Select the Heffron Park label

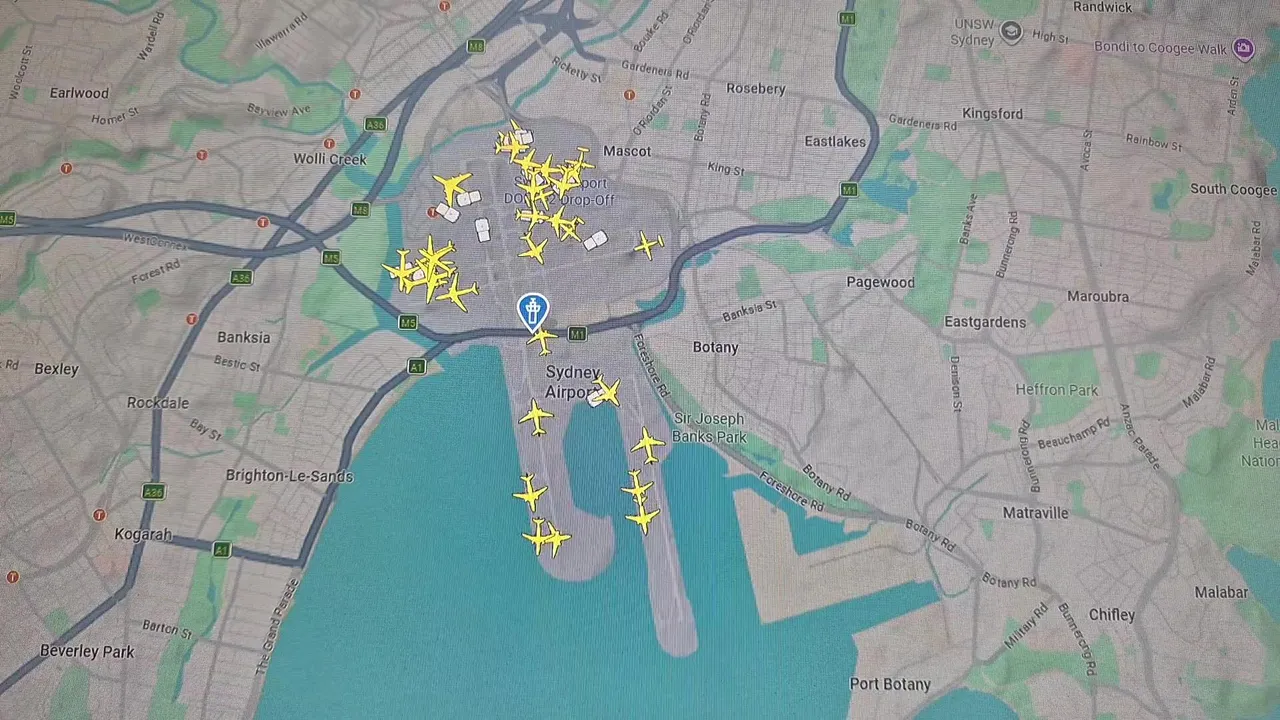[1057, 390]
